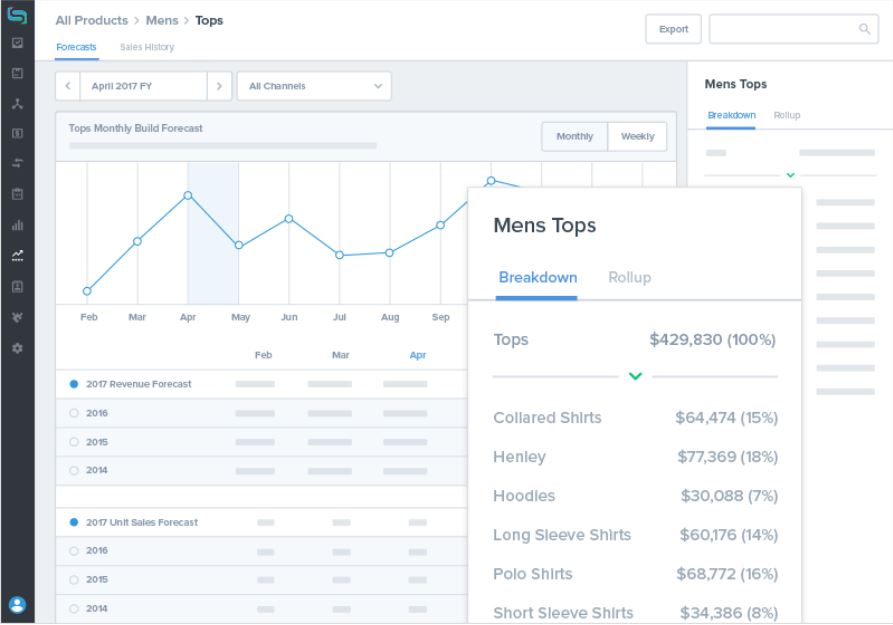Click the Sep data point on chart
This screenshot has width=893, height=625.
tap(440, 225)
